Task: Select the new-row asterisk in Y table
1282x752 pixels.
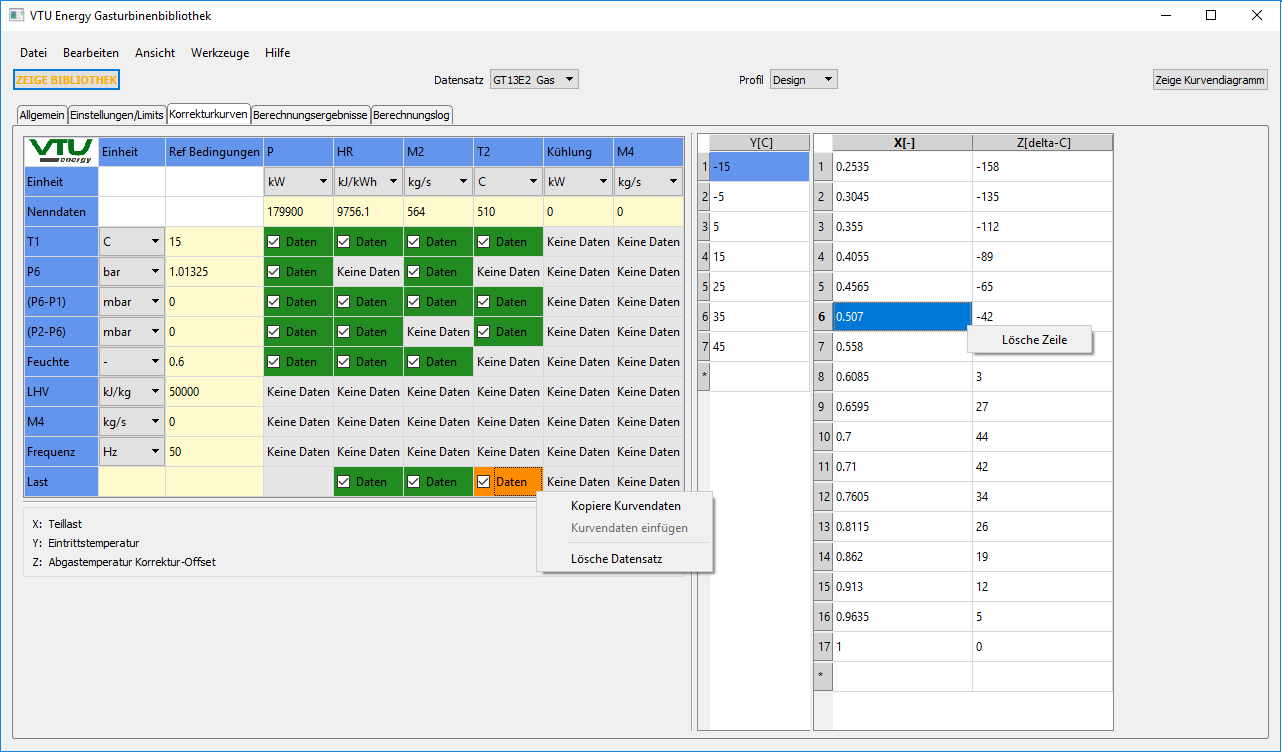Action: (x=704, y=377)
